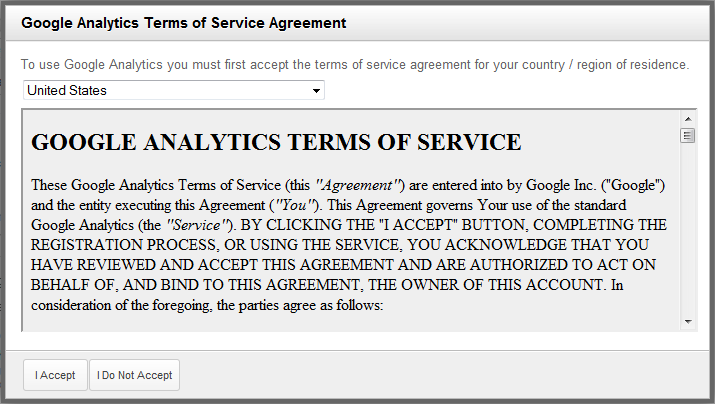Click the scrollbar thumb grip in terms box

688,135
